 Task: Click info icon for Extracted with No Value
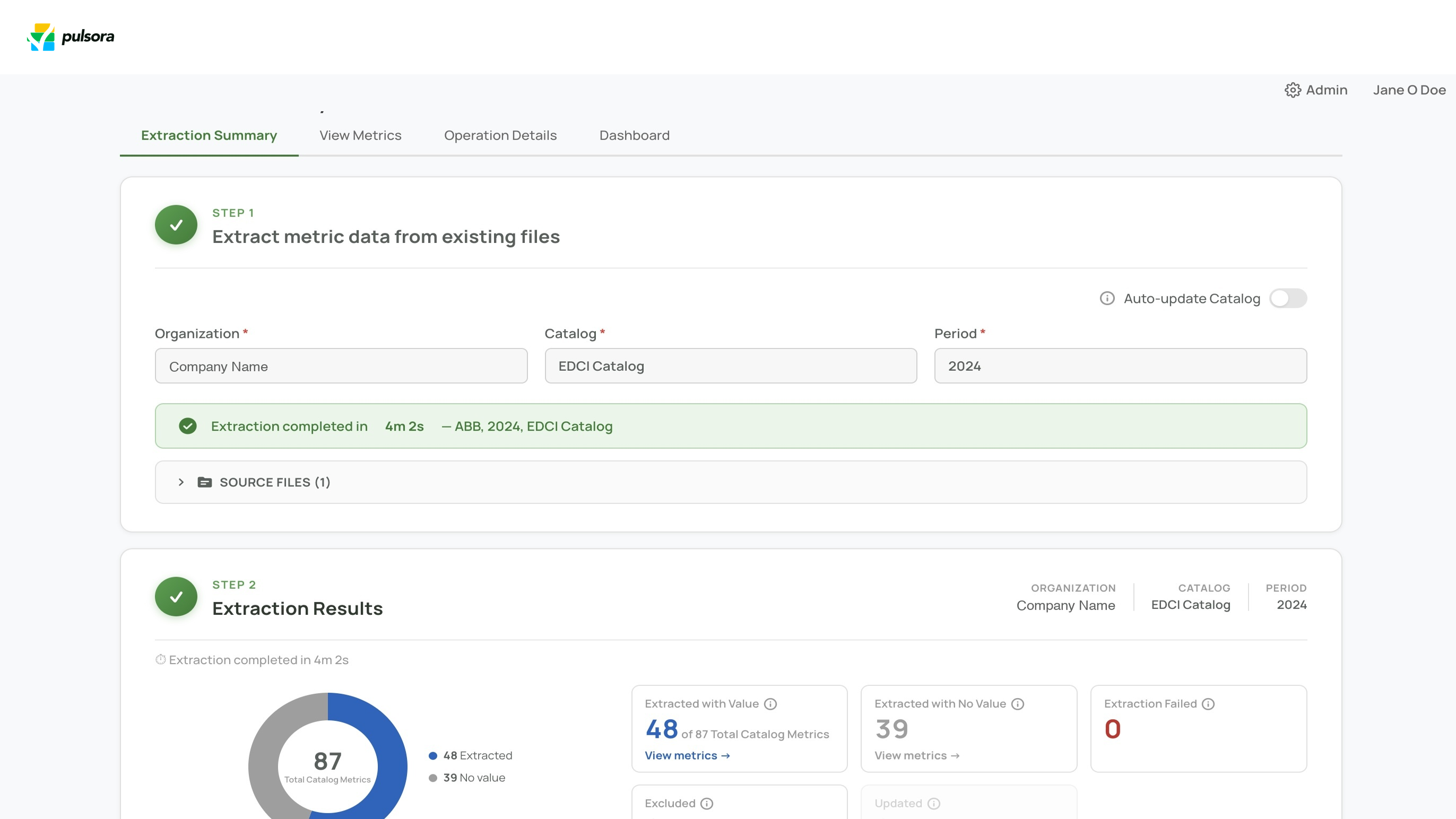(x=1017, y=704)
